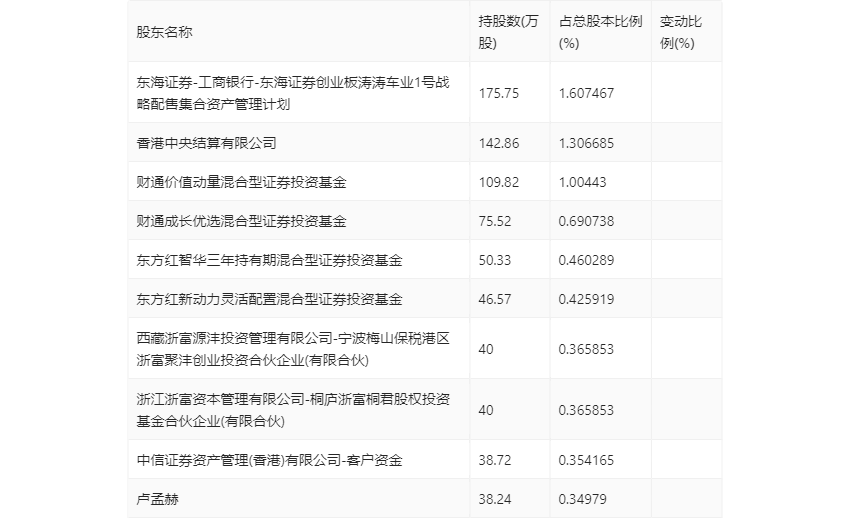Viewport: 850px width, 518px height.
Task: Click the 占总股本比例(%) column header
Action: (x=601, y=32)
